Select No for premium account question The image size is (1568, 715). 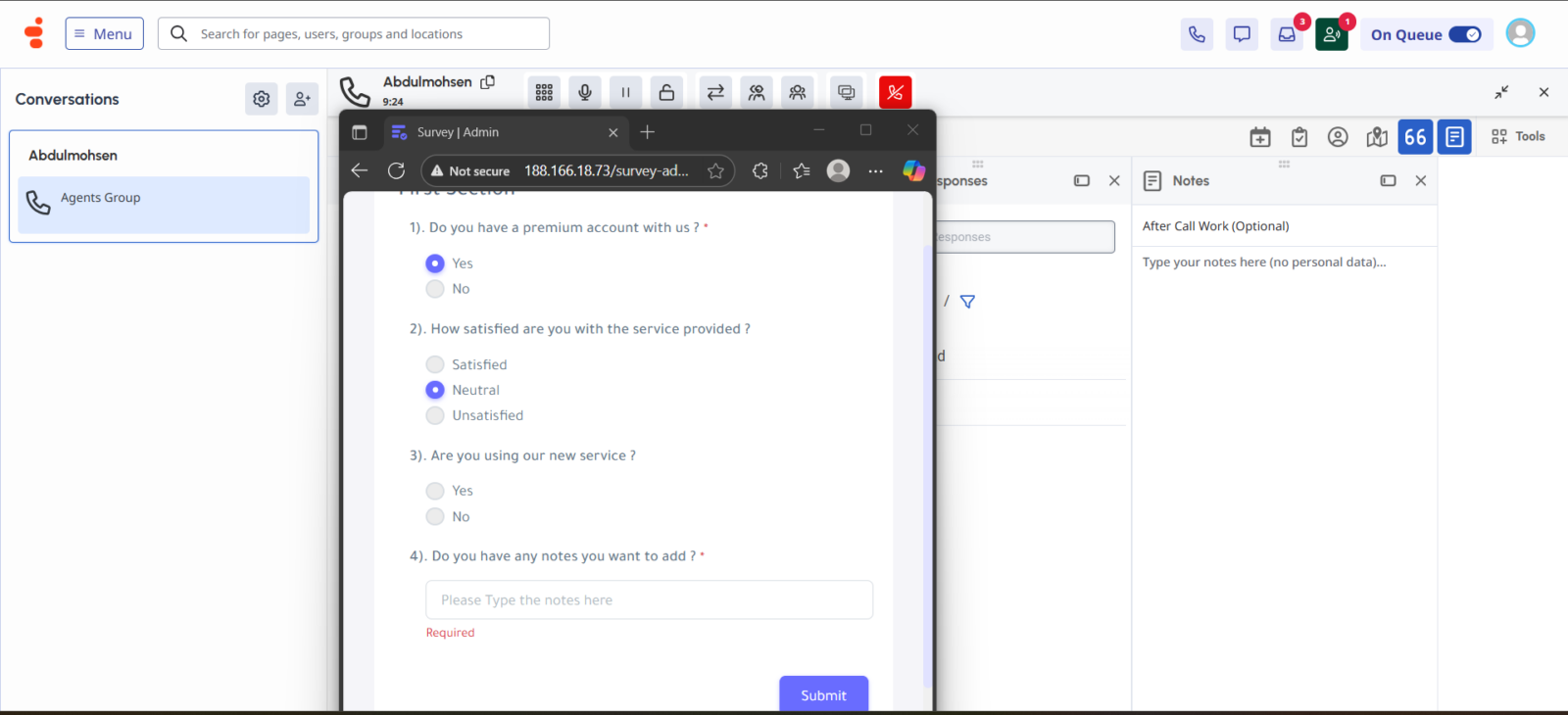[435, 289]
